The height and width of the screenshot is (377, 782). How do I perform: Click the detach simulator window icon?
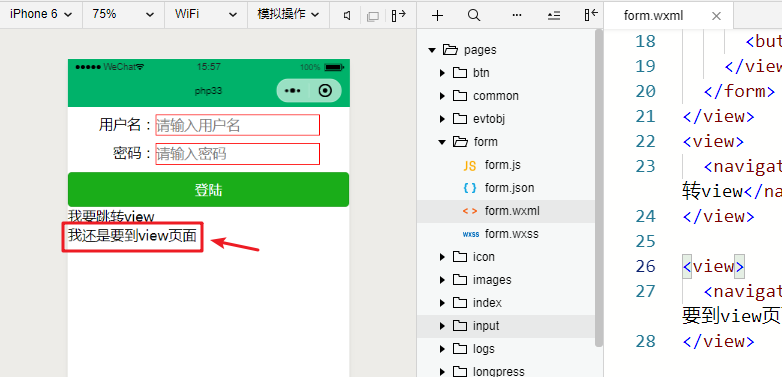(x=373, y=16)
